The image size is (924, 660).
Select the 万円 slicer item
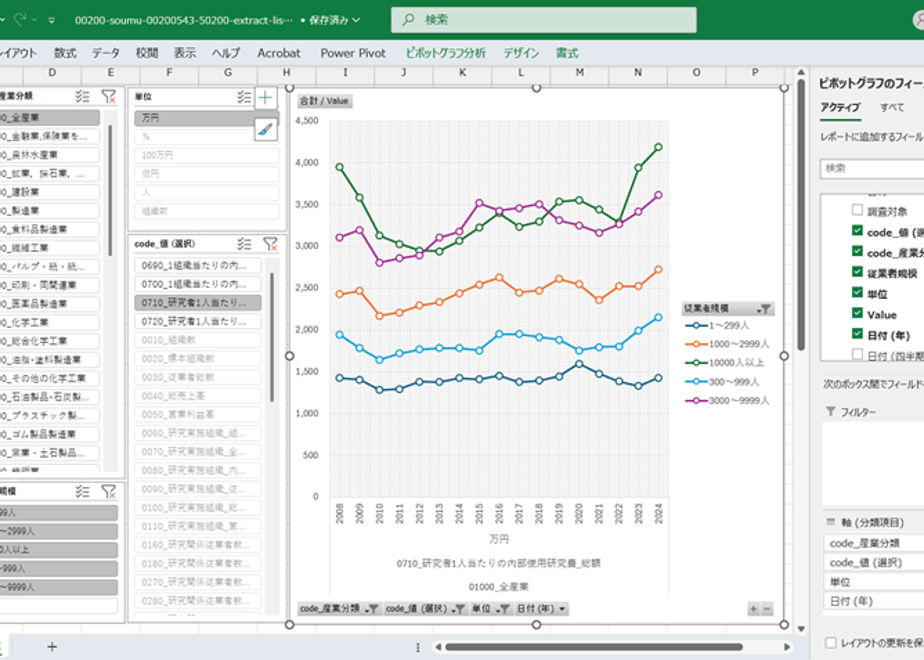coord(206,118)
